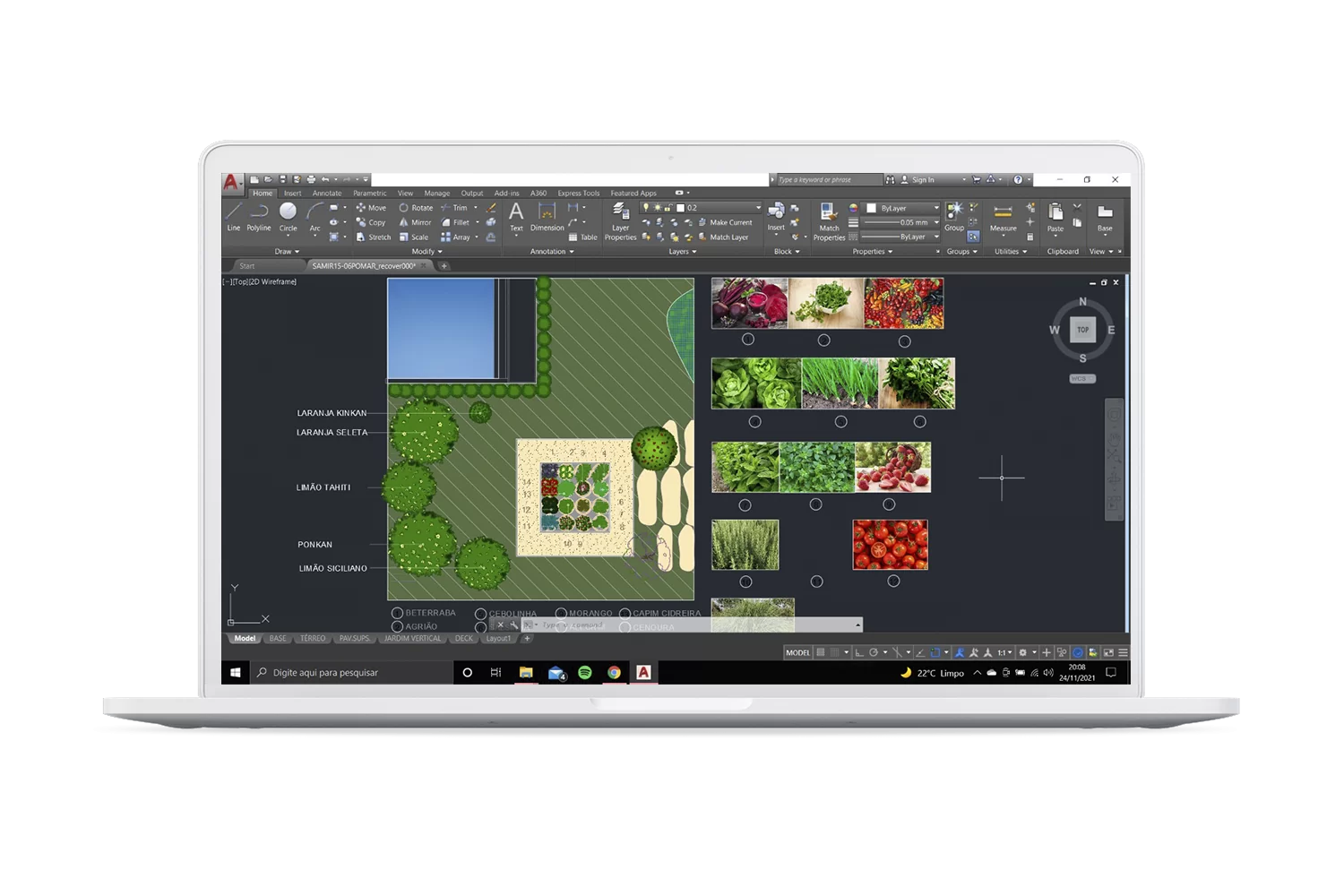This screenshot has height=896, width=1344.
Task: Activate the Move command
Action: (371, 208)
